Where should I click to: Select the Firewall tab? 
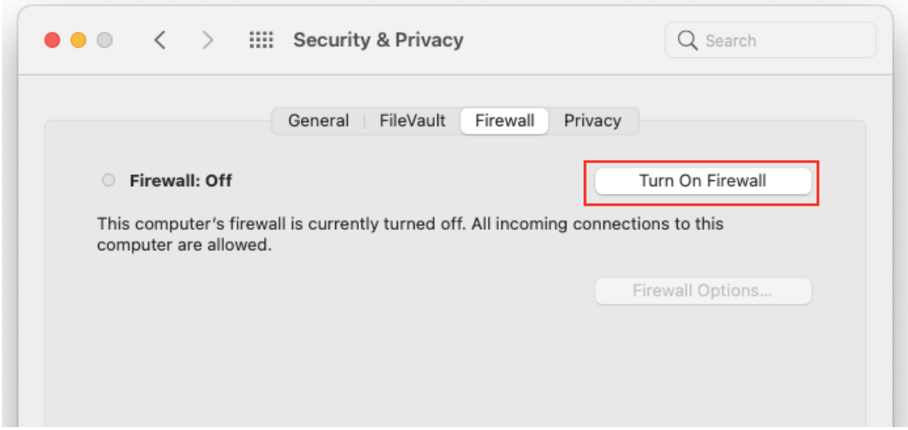[504, 121]
